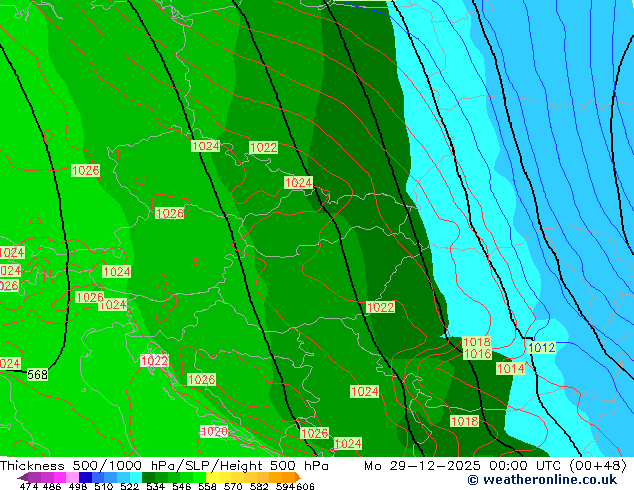Click the 498 legend value
Image resolution: width=634 pixels, height=490 pixels.
click(x=78, y=486)
